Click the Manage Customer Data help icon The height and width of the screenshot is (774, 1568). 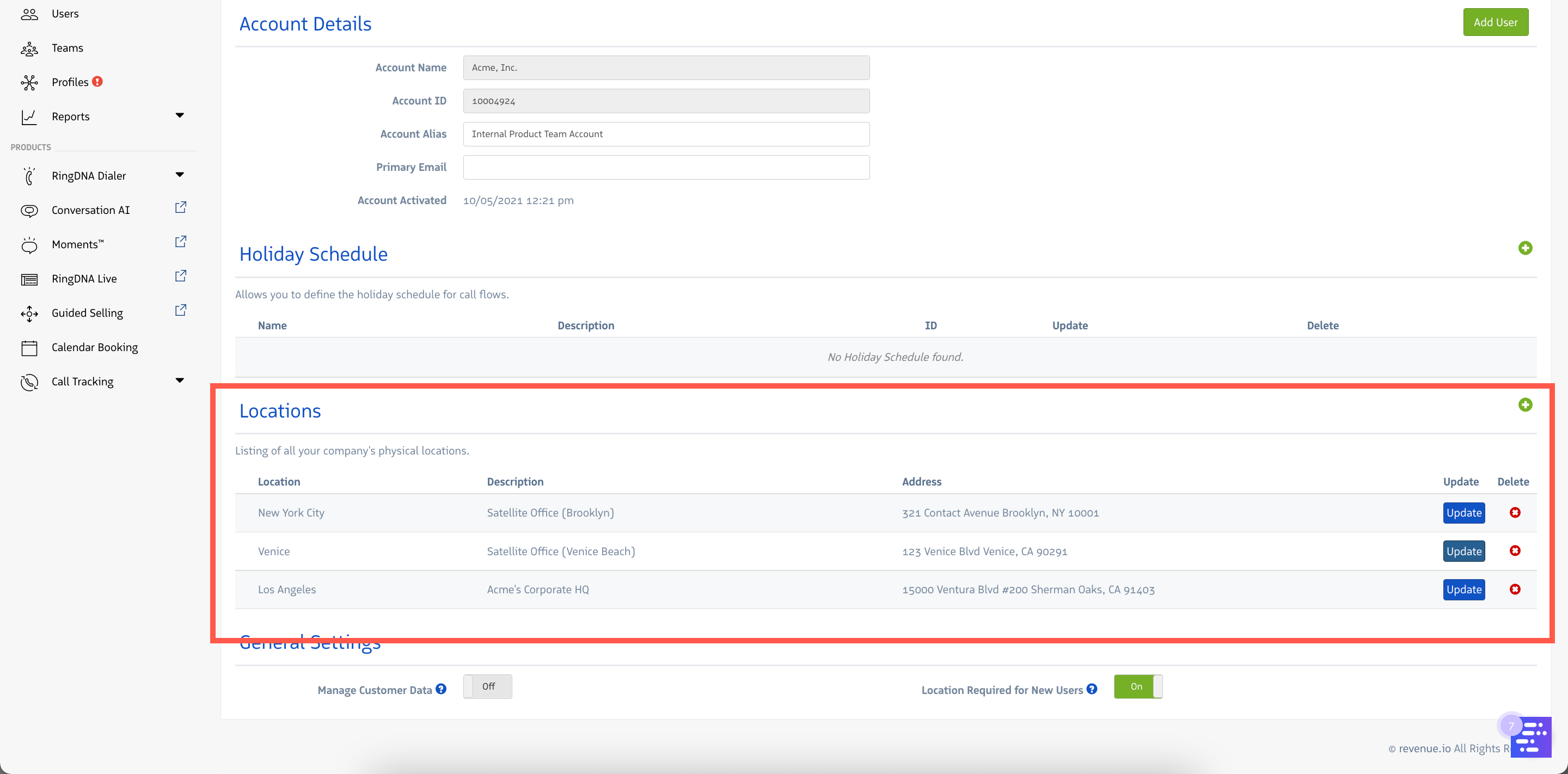coord(440,689)
